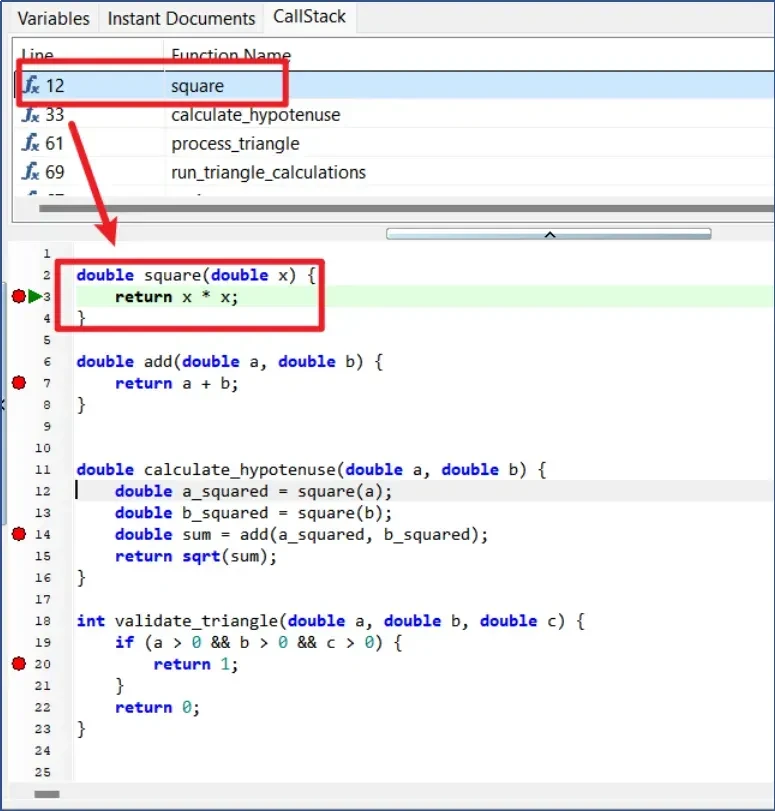Click the 'return x * x;' code line
Viewport: 775px width, 811px height.
pos(176,297)
